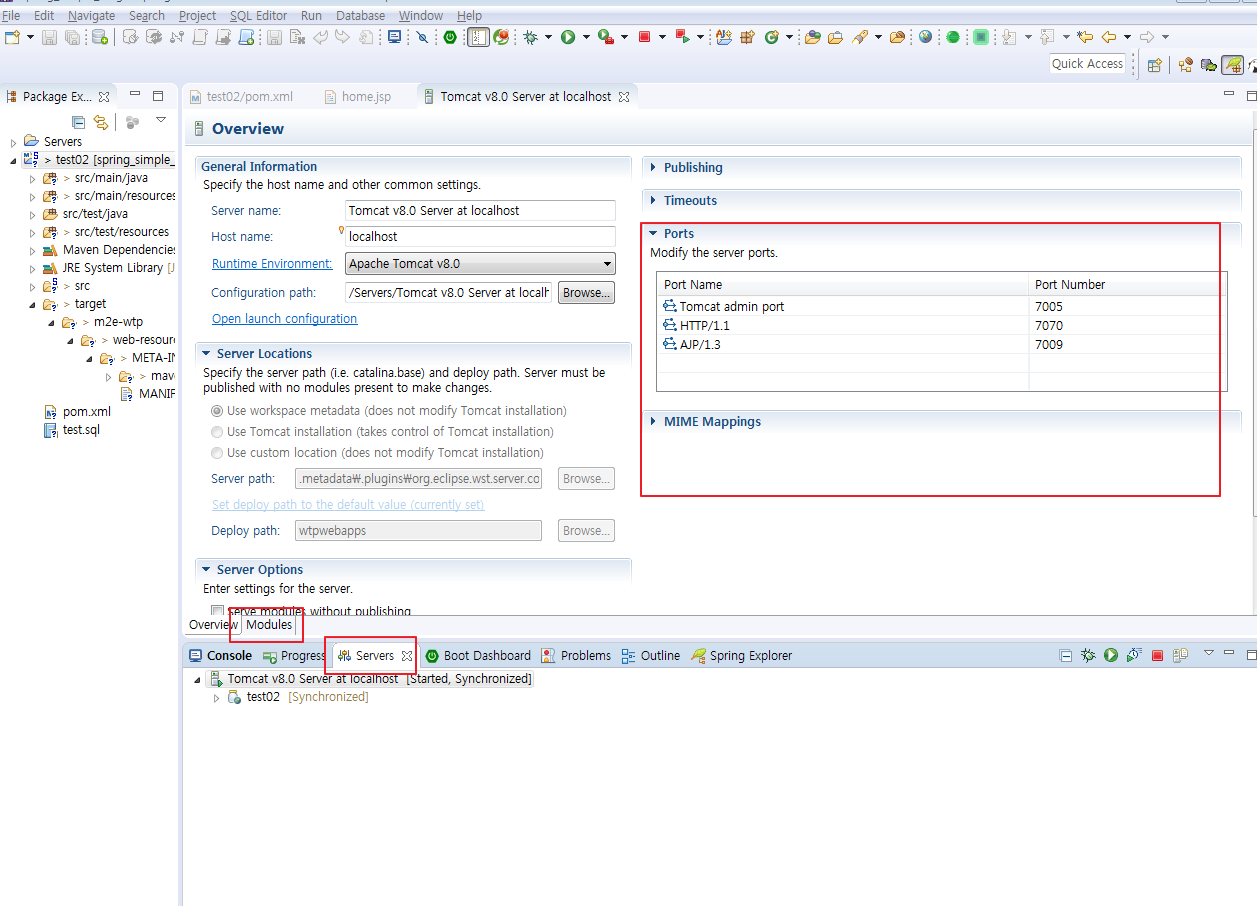
Task: Stop the server with red square in Servers view
Action: (x=1157, y=656)
